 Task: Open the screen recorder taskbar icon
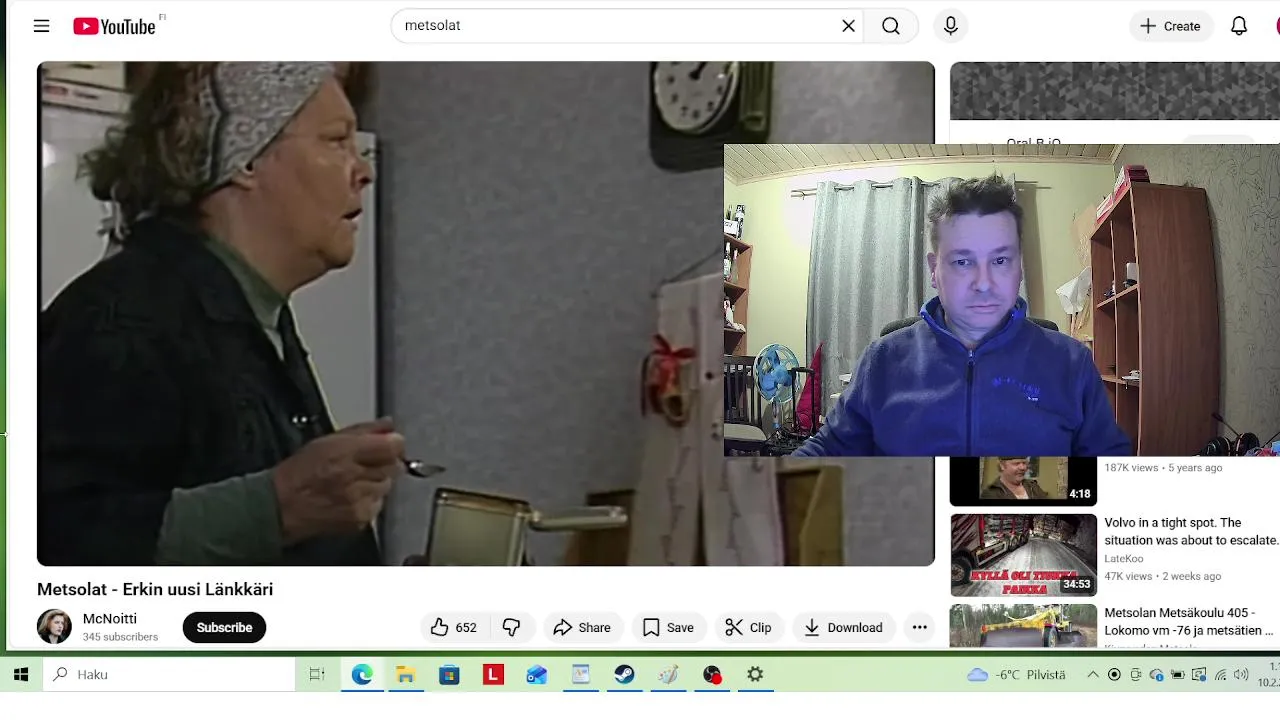click(x=712, y=675)
